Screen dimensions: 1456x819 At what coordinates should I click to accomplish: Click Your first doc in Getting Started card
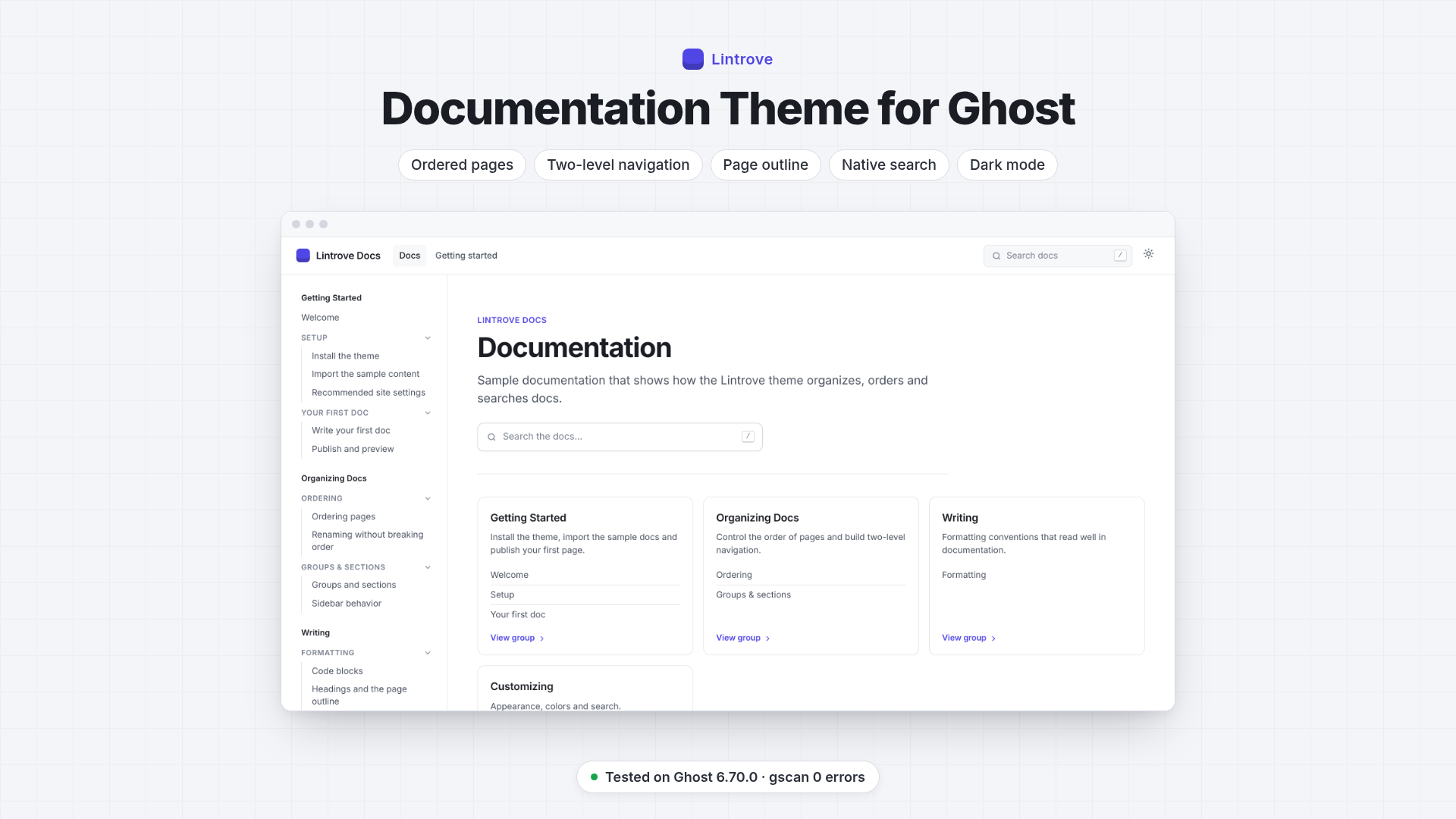(518, 614)
